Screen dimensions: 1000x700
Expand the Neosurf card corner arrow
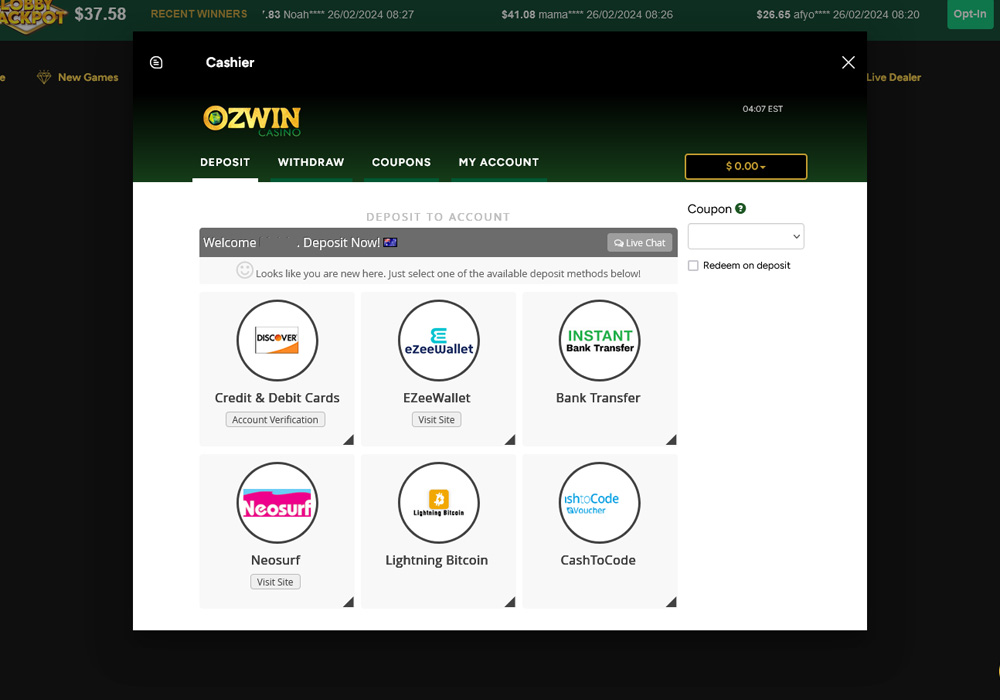pos(349,602)
